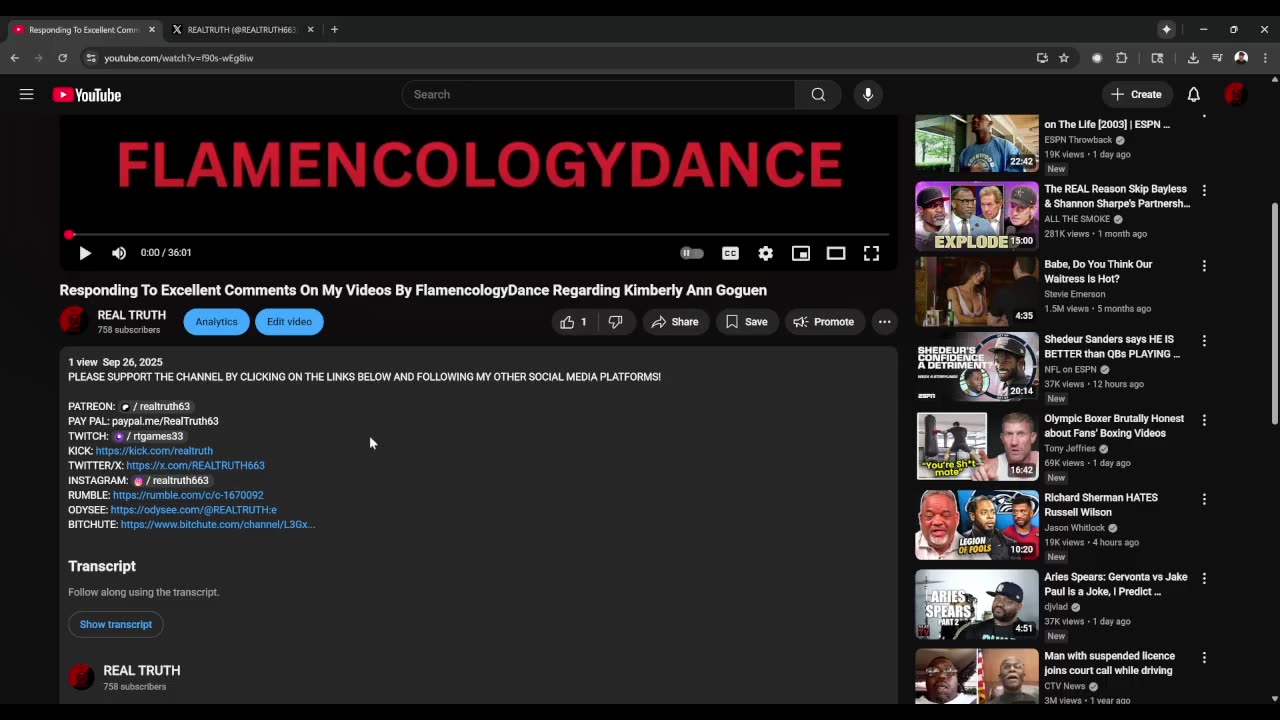Go to YouTube home via the logo

point(87,95)
